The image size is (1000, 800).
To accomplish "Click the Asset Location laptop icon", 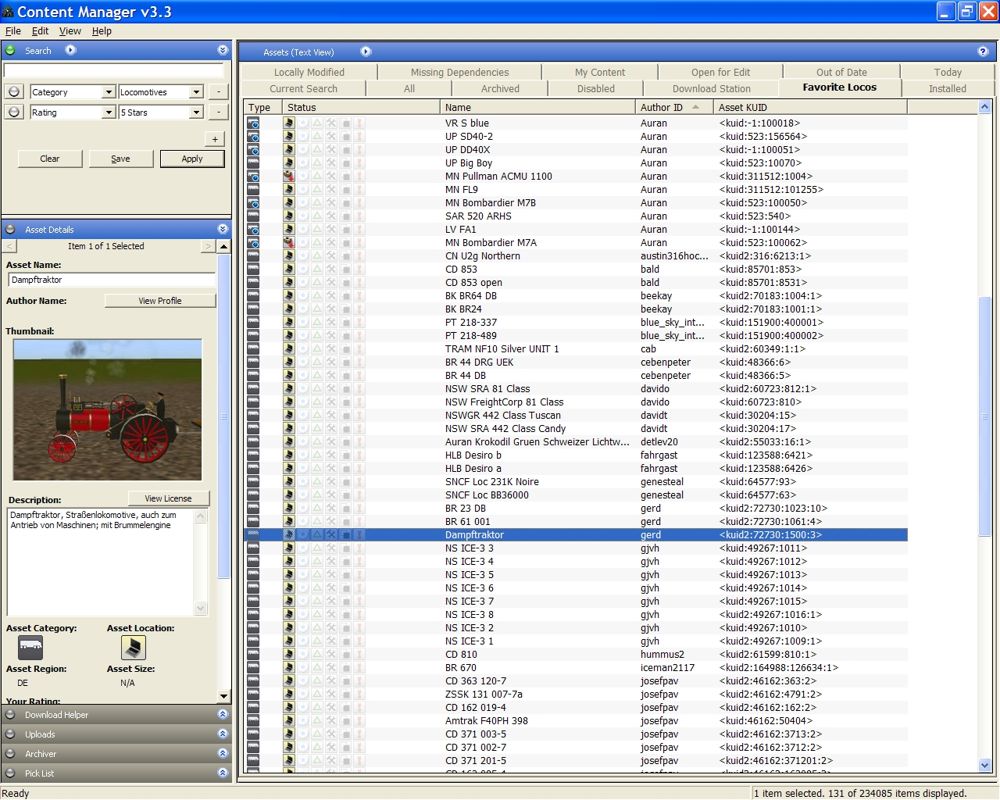I will click(x=133, y=647).
